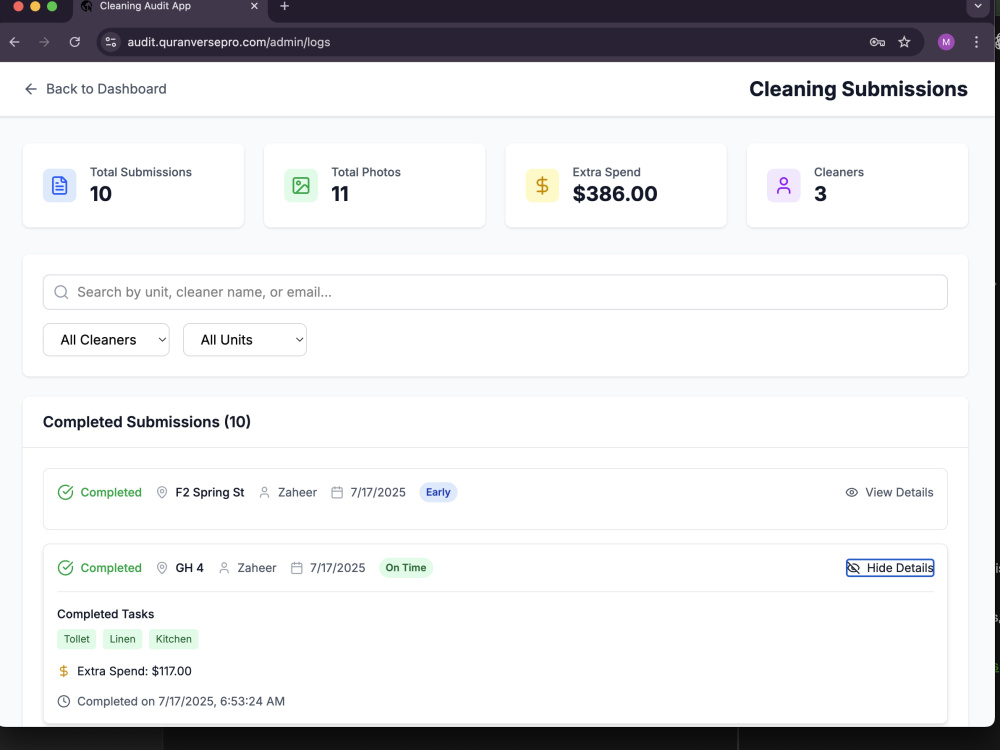Select the Linen task tag
This screenshot has height=750, width=1000.
coord(122,639)
